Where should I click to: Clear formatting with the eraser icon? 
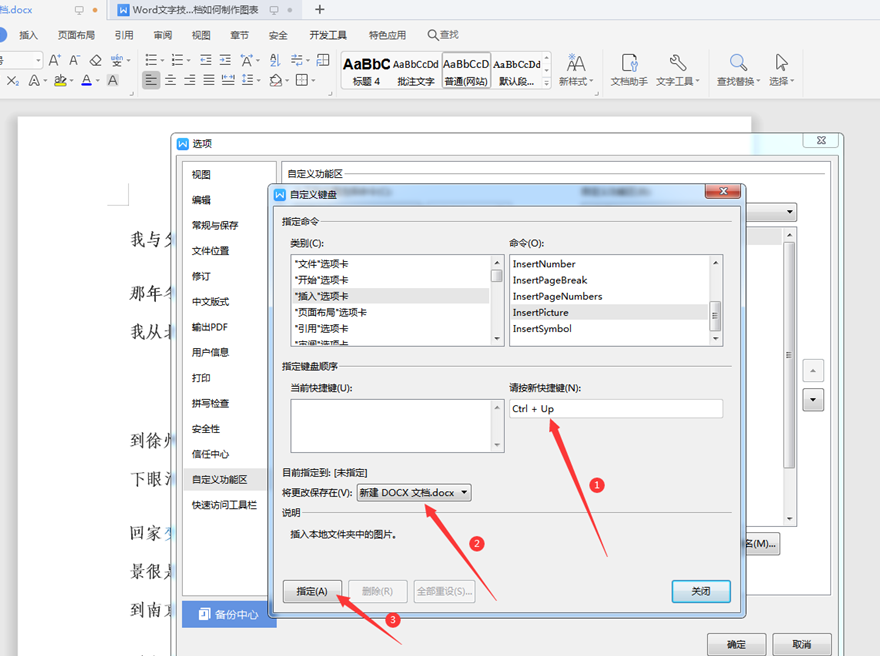[94, 59]
